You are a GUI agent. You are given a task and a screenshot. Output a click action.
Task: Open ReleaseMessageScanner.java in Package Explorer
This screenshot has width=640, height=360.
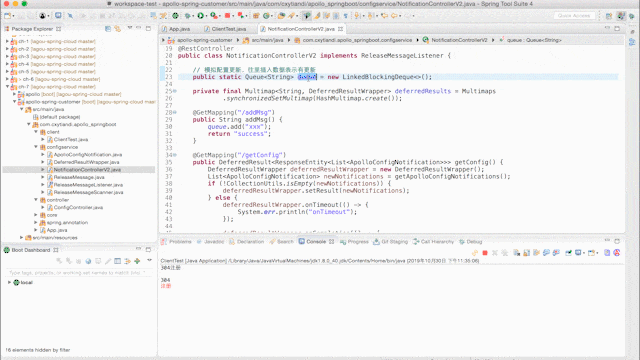[x=88, y=192]
